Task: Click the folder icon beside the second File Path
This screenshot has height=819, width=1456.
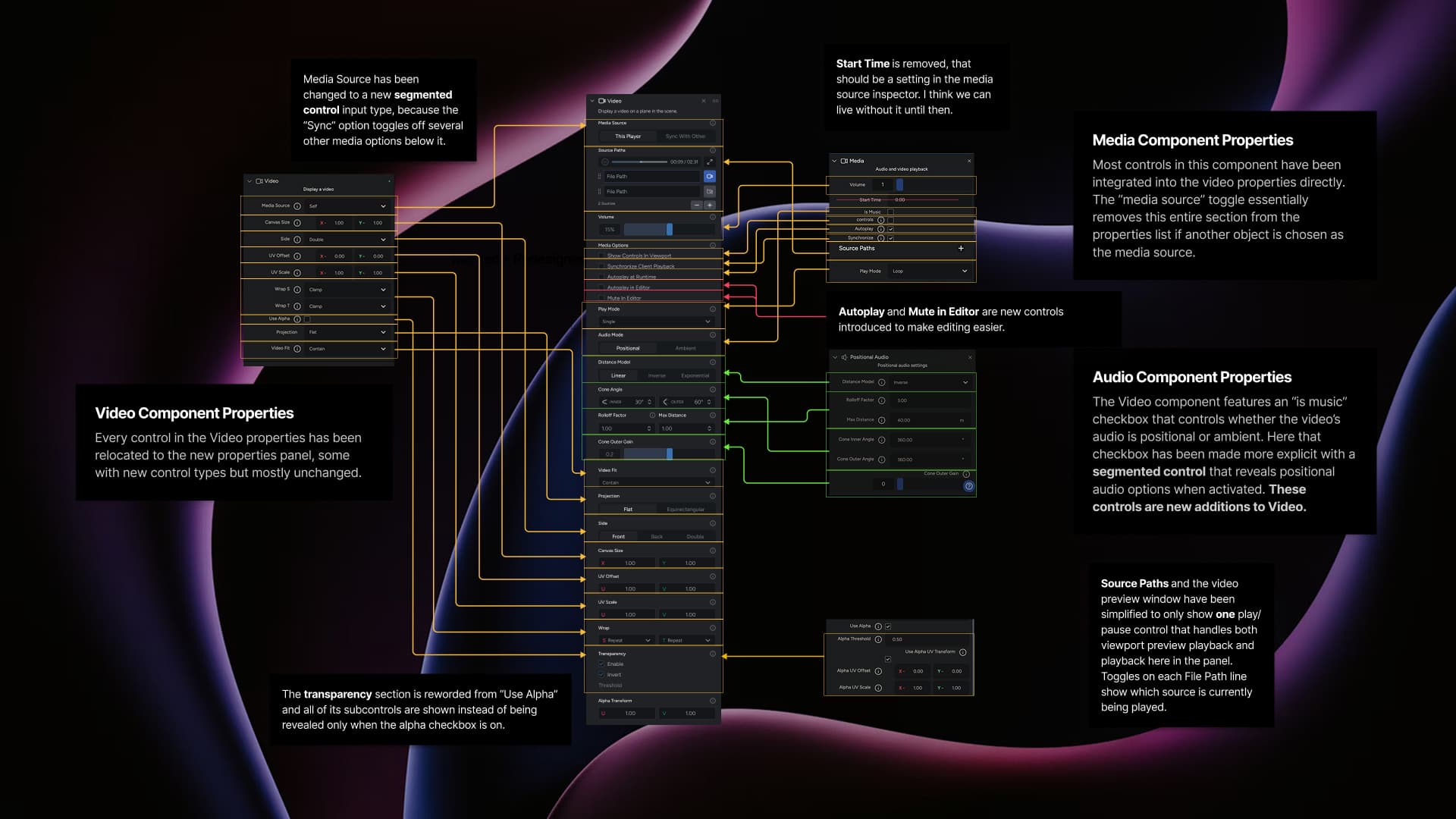Action: [x=710, y=192]
